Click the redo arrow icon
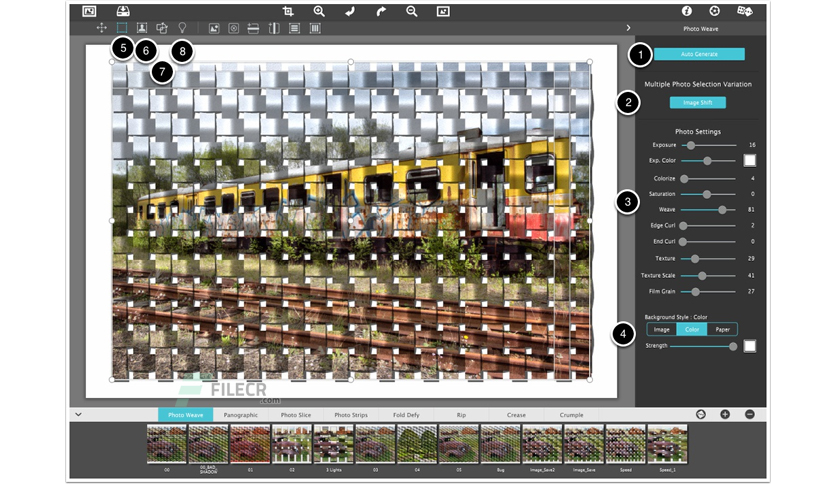The width and height of the screenshot is (836, 484). [x=381, y=11]
